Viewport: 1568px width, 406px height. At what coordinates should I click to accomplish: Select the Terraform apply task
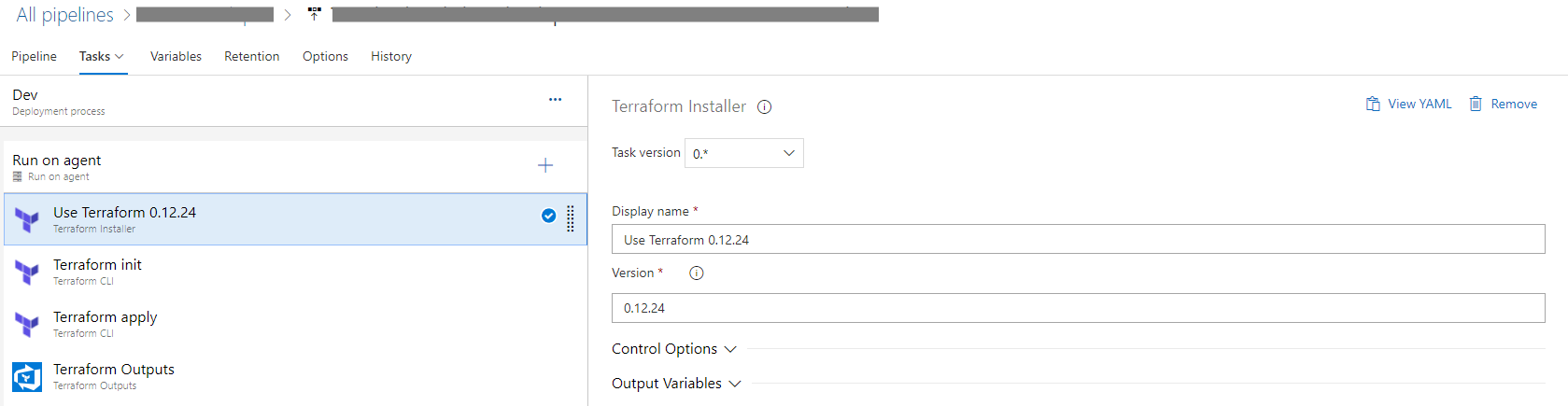[x=295, y=324]
